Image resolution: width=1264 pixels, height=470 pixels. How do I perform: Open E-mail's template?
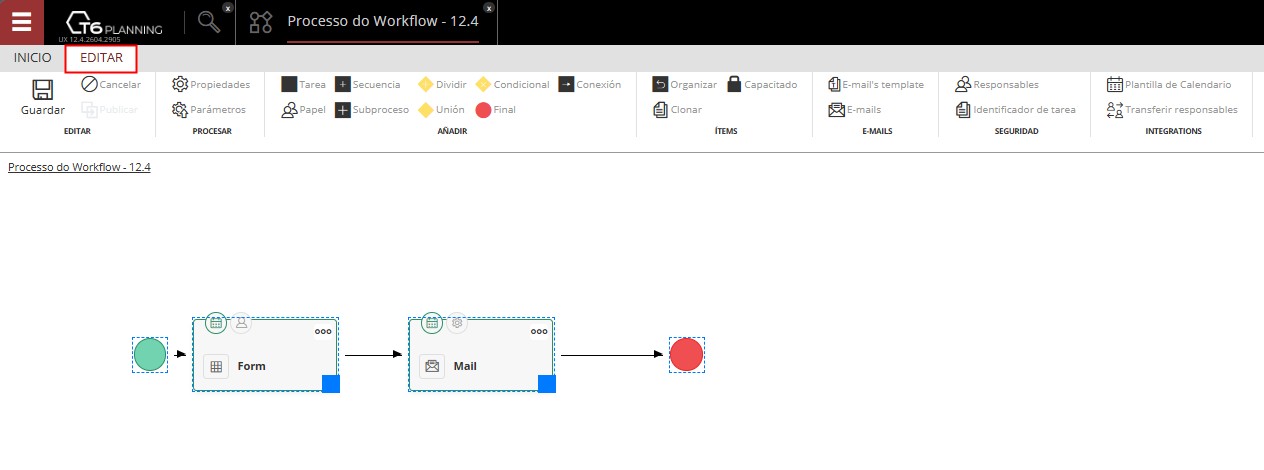877,85
